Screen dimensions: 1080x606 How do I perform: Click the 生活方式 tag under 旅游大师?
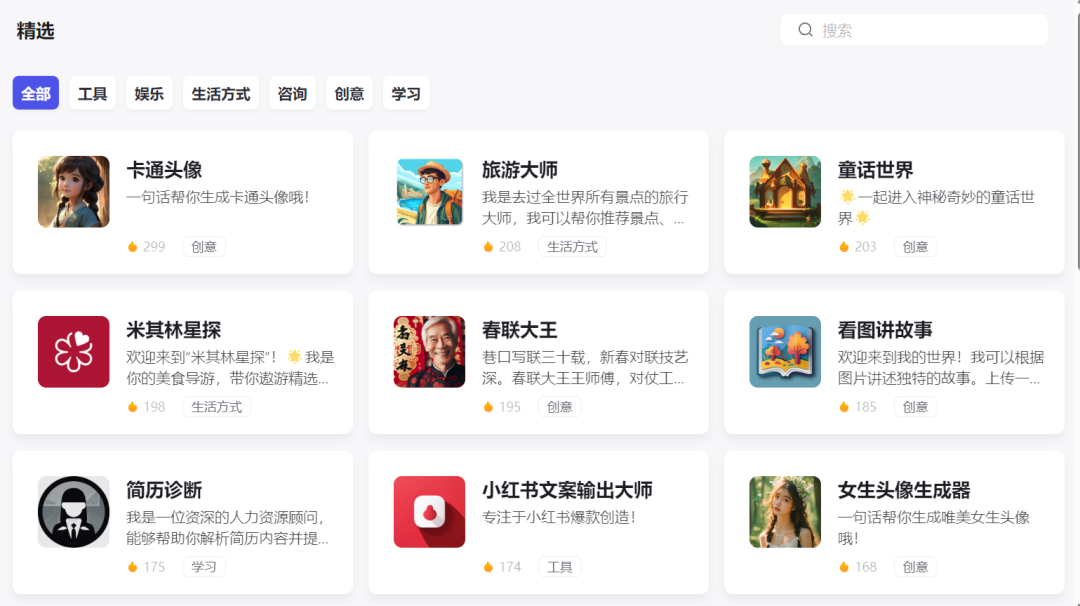coord(572,246)
